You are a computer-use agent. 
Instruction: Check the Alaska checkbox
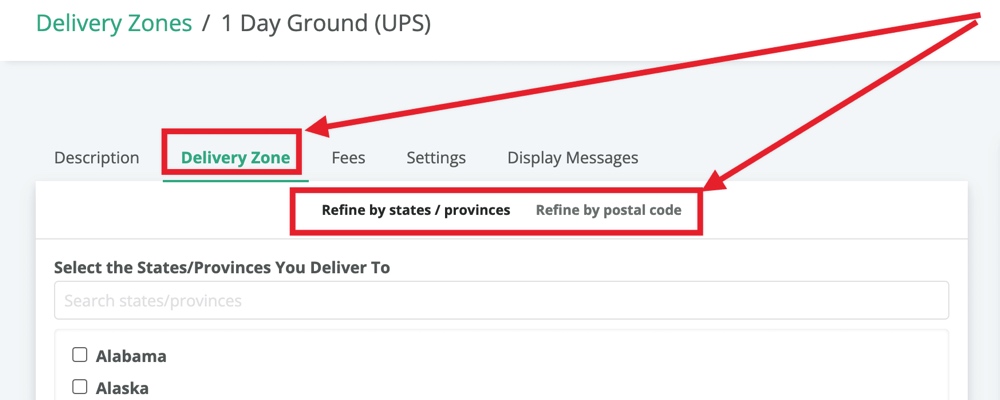79,387
